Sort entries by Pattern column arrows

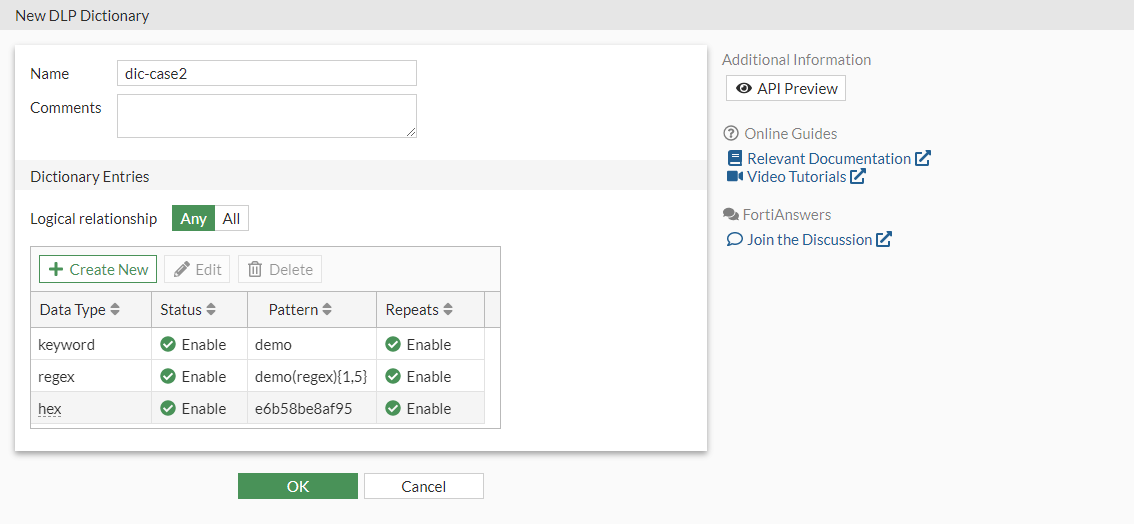[327, 310]
